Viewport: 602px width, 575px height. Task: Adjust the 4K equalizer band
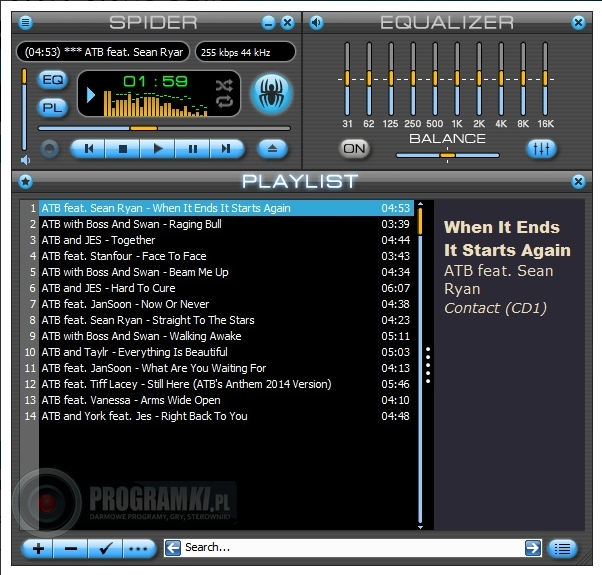click(x=501, y=79)
